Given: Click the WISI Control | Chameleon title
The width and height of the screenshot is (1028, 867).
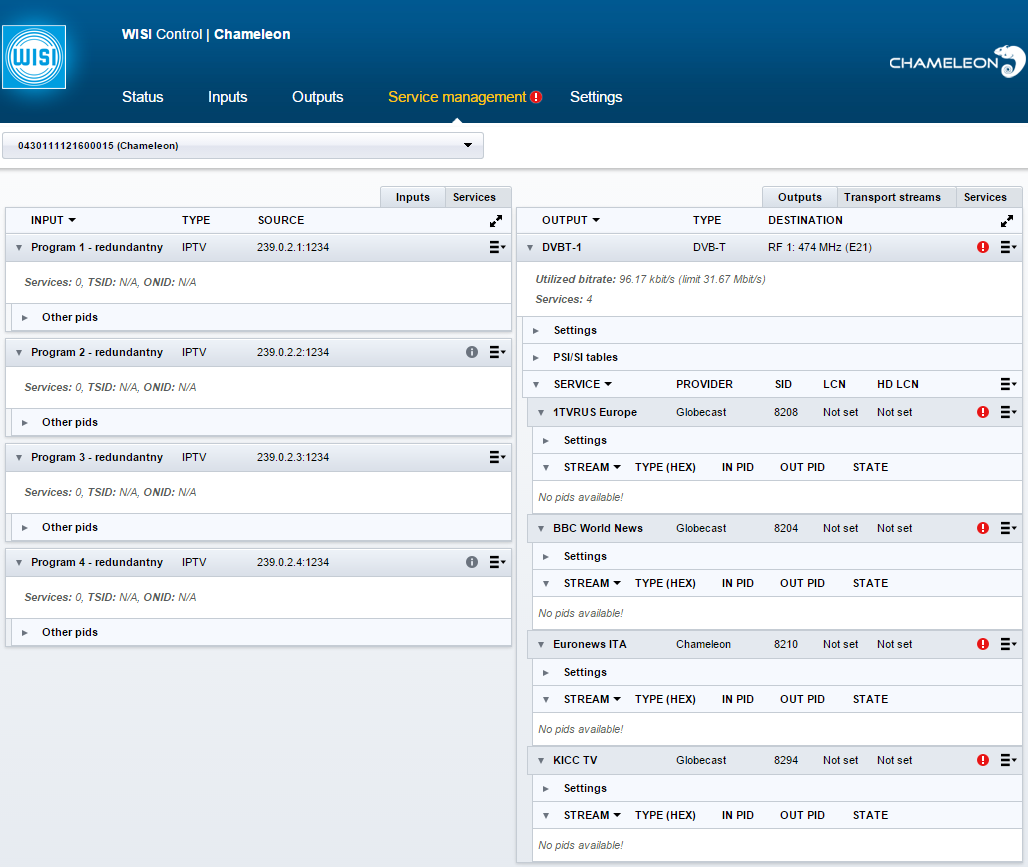Looking at the screenshot, I should pyautogui.click(x=206, y=34).
